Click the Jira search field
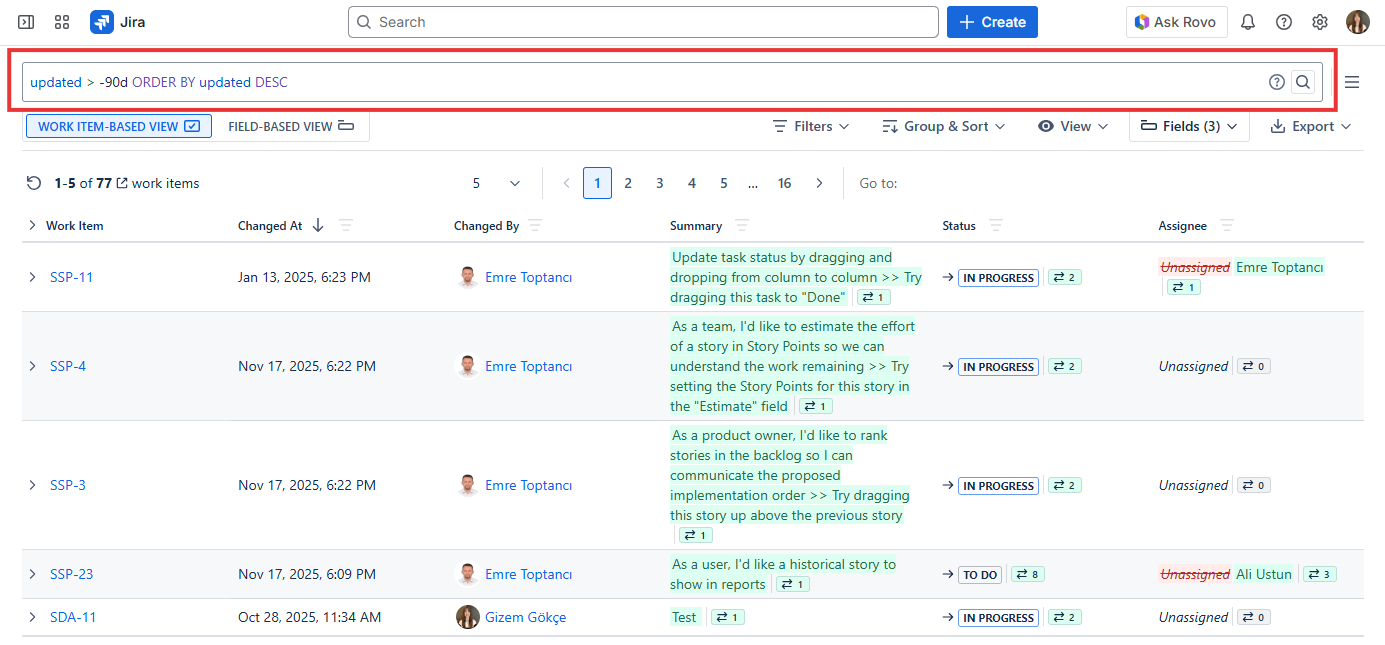Image resolution: width=1385 pixels, height=645 pixels. 643,22
